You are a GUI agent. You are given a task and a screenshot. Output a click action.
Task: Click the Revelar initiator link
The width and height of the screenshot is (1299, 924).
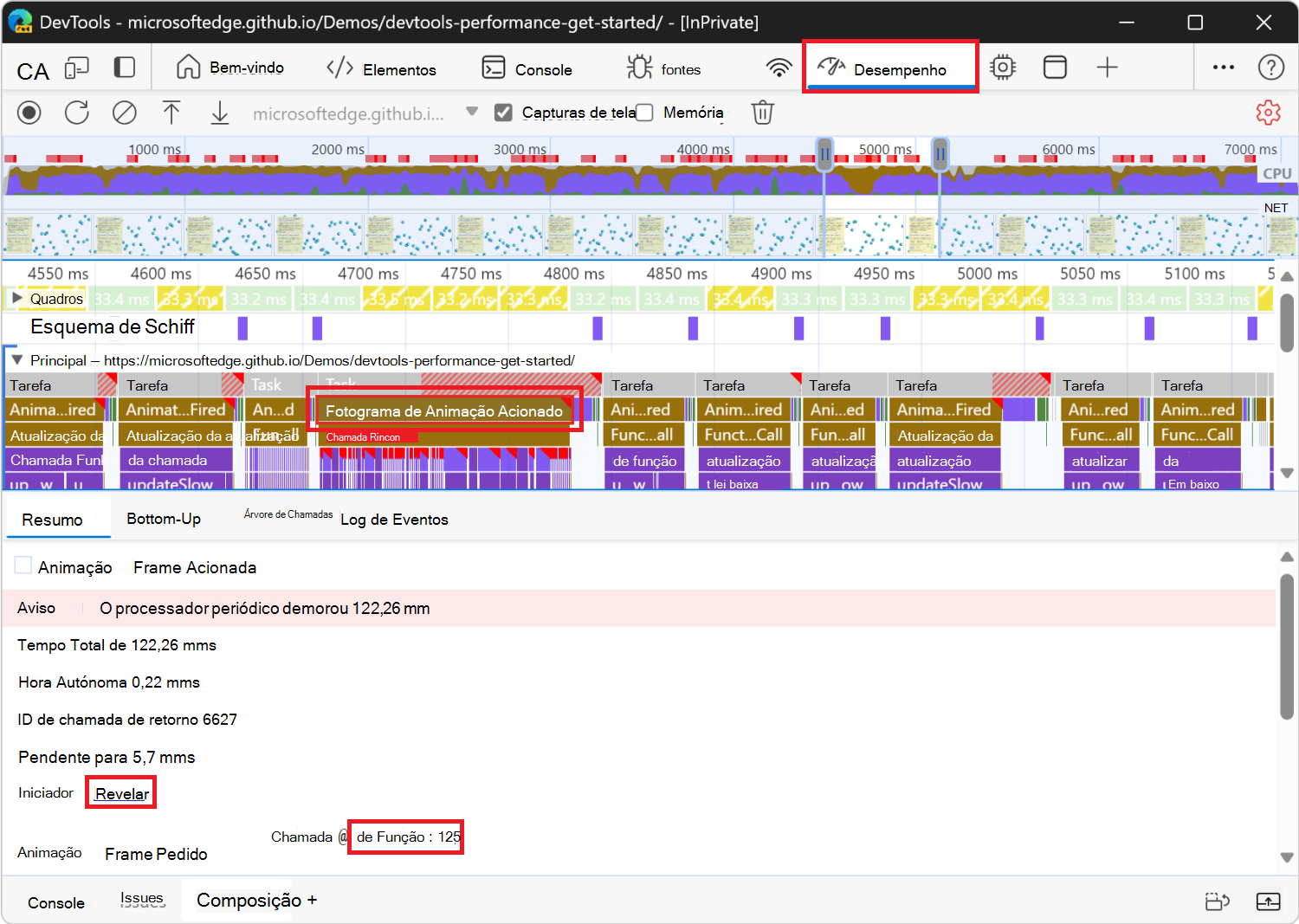(122, 793)
